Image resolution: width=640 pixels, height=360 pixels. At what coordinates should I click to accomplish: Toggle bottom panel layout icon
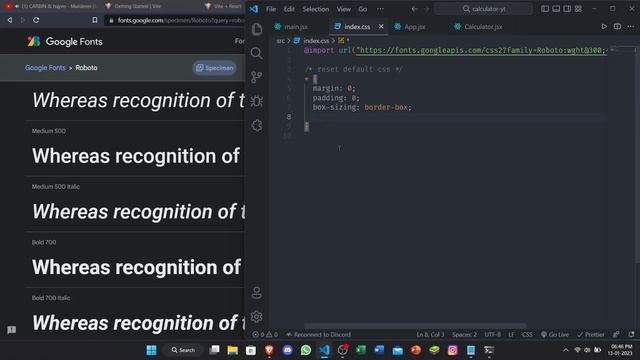[x=556, y=9]
